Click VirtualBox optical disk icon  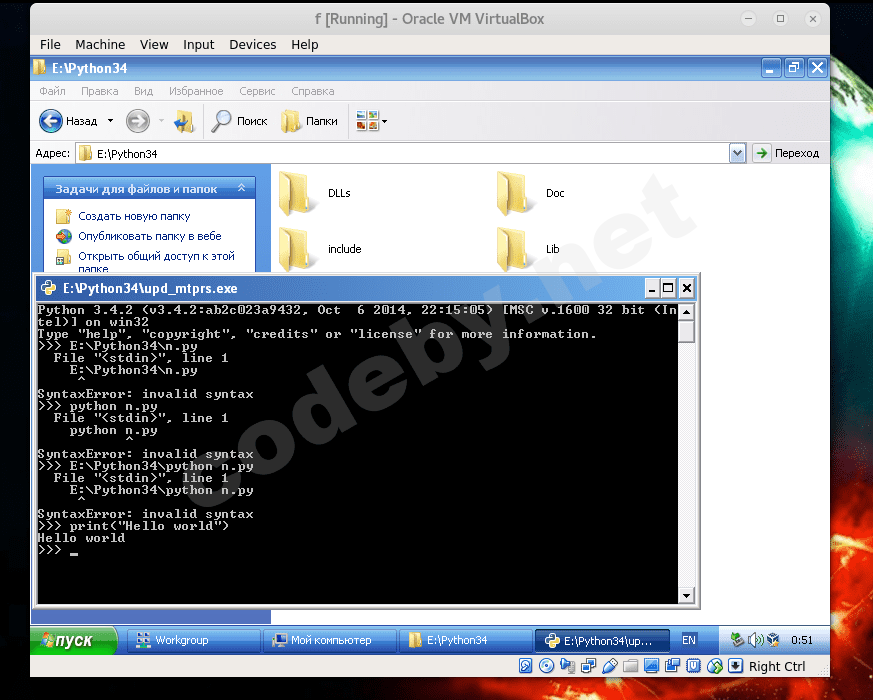[547, 666]
